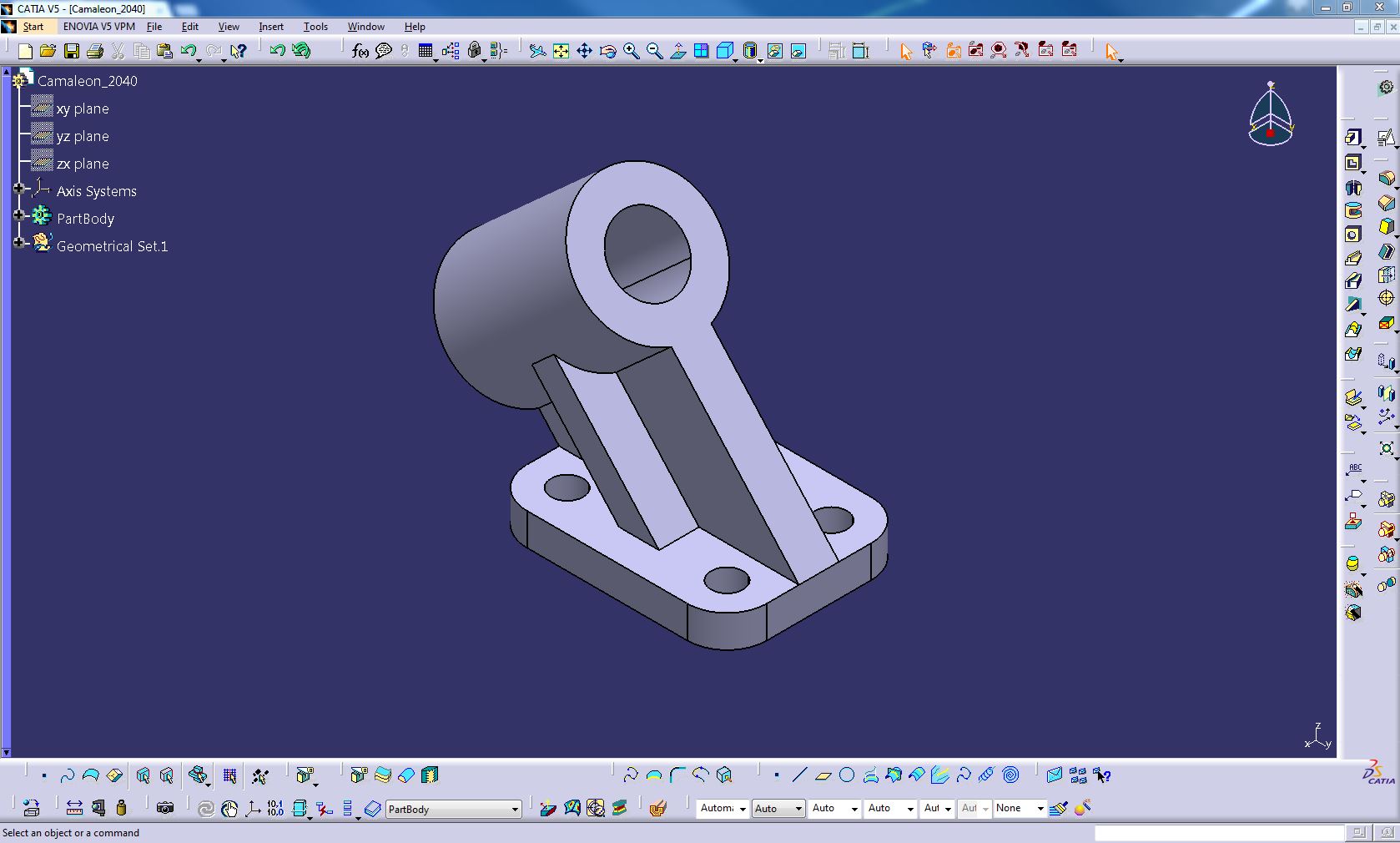Select the Pad tool icon
The width and height of the screenshot is (1400, 843).
click(1352, 137)
